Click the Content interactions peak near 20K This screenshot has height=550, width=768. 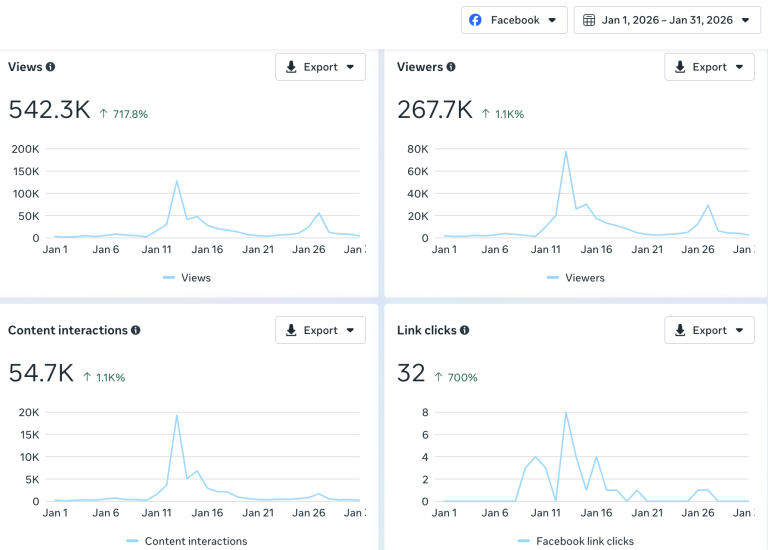pyautogui.click(x=177, y=415)
